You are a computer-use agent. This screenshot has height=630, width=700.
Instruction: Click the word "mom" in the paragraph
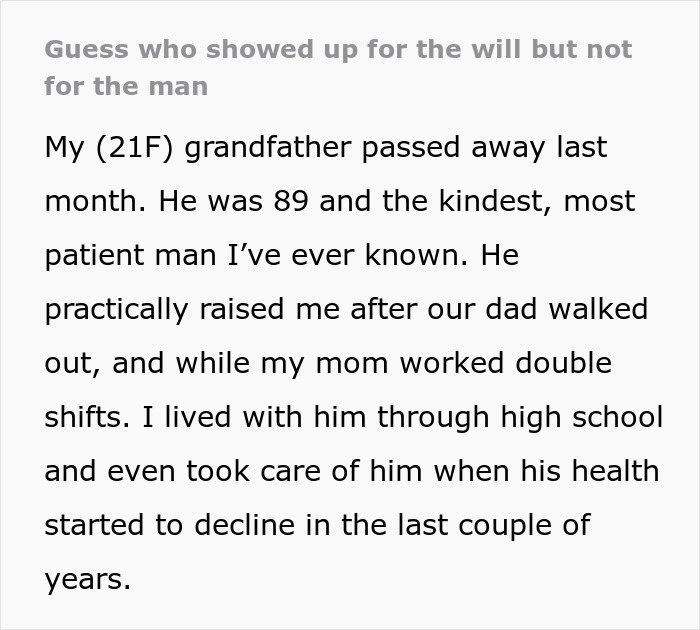click(352, 363)
